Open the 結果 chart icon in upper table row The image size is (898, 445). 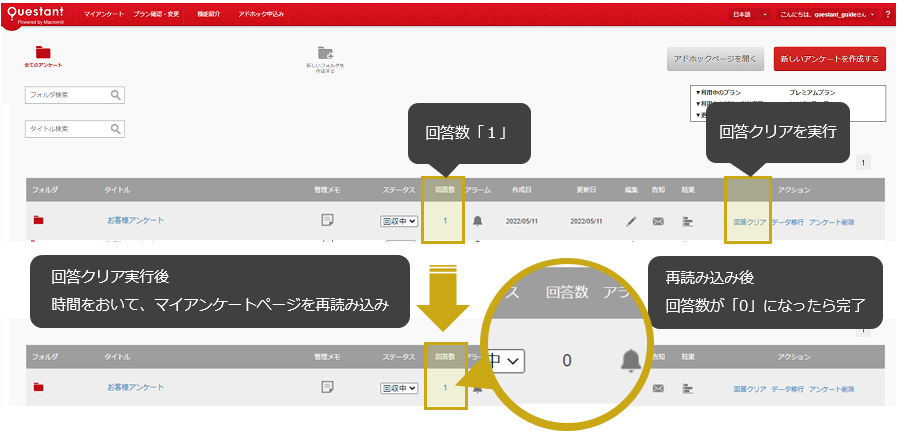point(687,221)
